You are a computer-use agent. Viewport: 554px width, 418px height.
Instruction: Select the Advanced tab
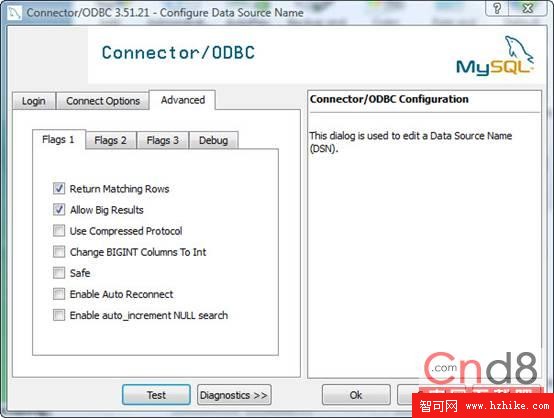point(183,100)
